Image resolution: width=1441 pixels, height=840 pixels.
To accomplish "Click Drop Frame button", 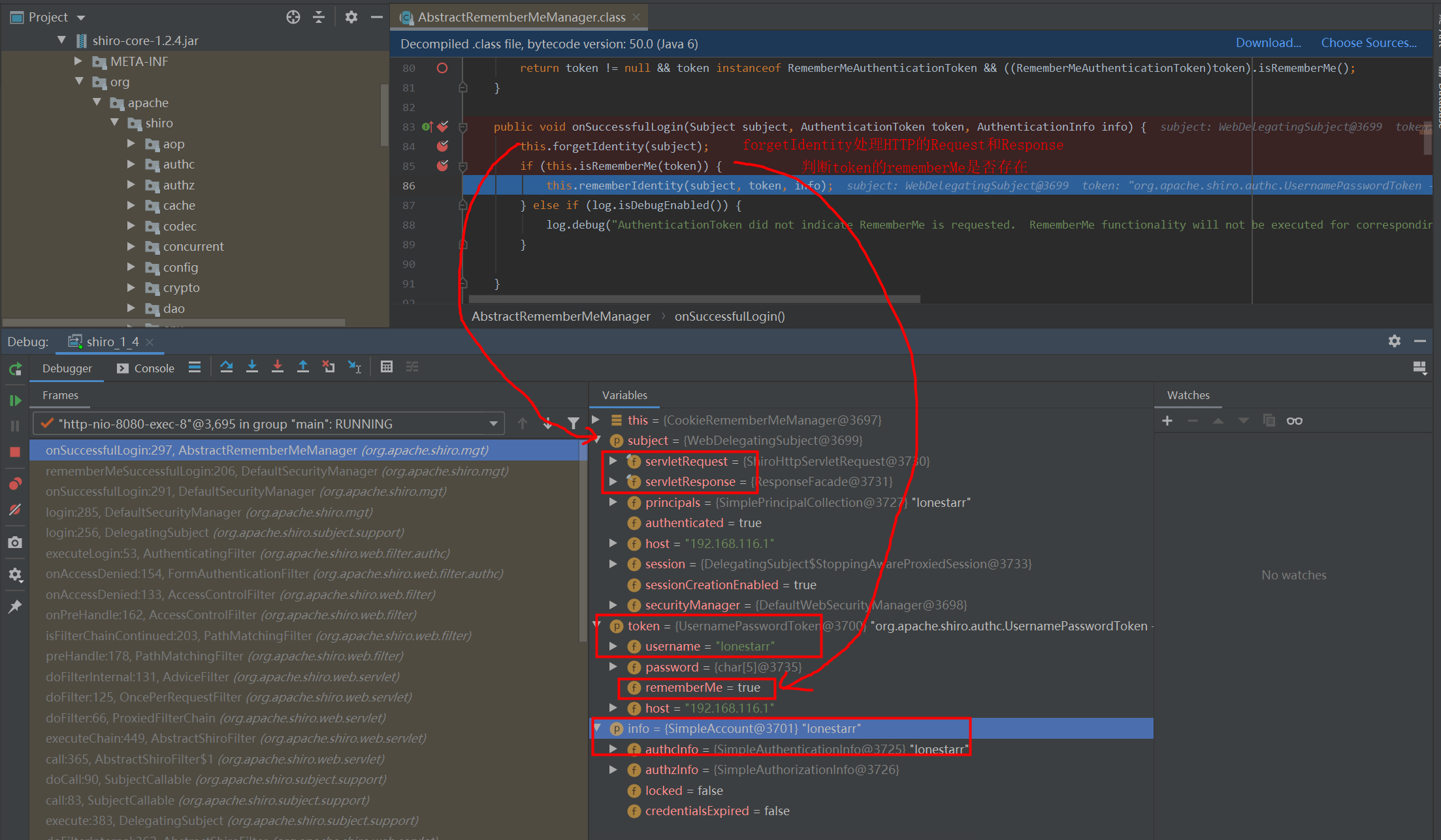I will (x=329, y=367).
